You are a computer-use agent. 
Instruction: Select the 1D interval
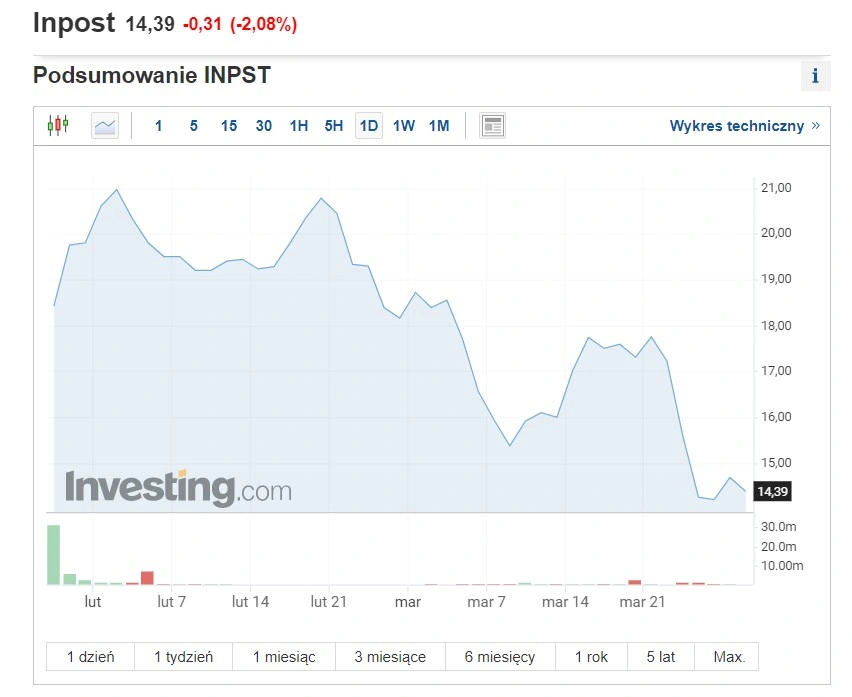coord(369,125)
